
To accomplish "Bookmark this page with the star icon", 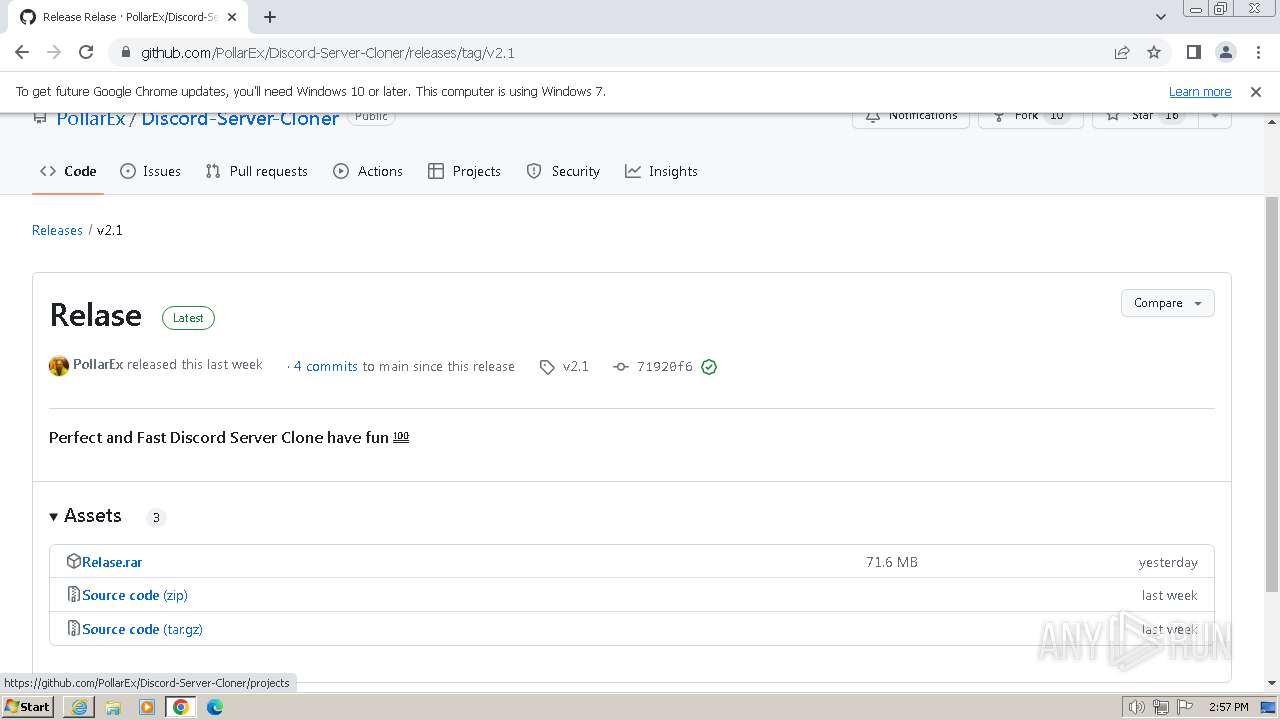I will point(1154,52).
